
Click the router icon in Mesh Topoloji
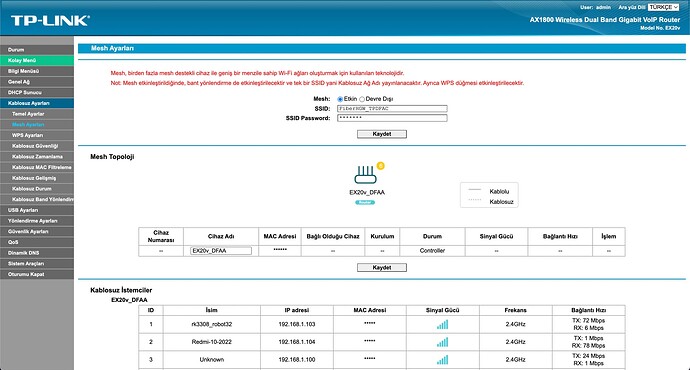click(x=366, y=175)
